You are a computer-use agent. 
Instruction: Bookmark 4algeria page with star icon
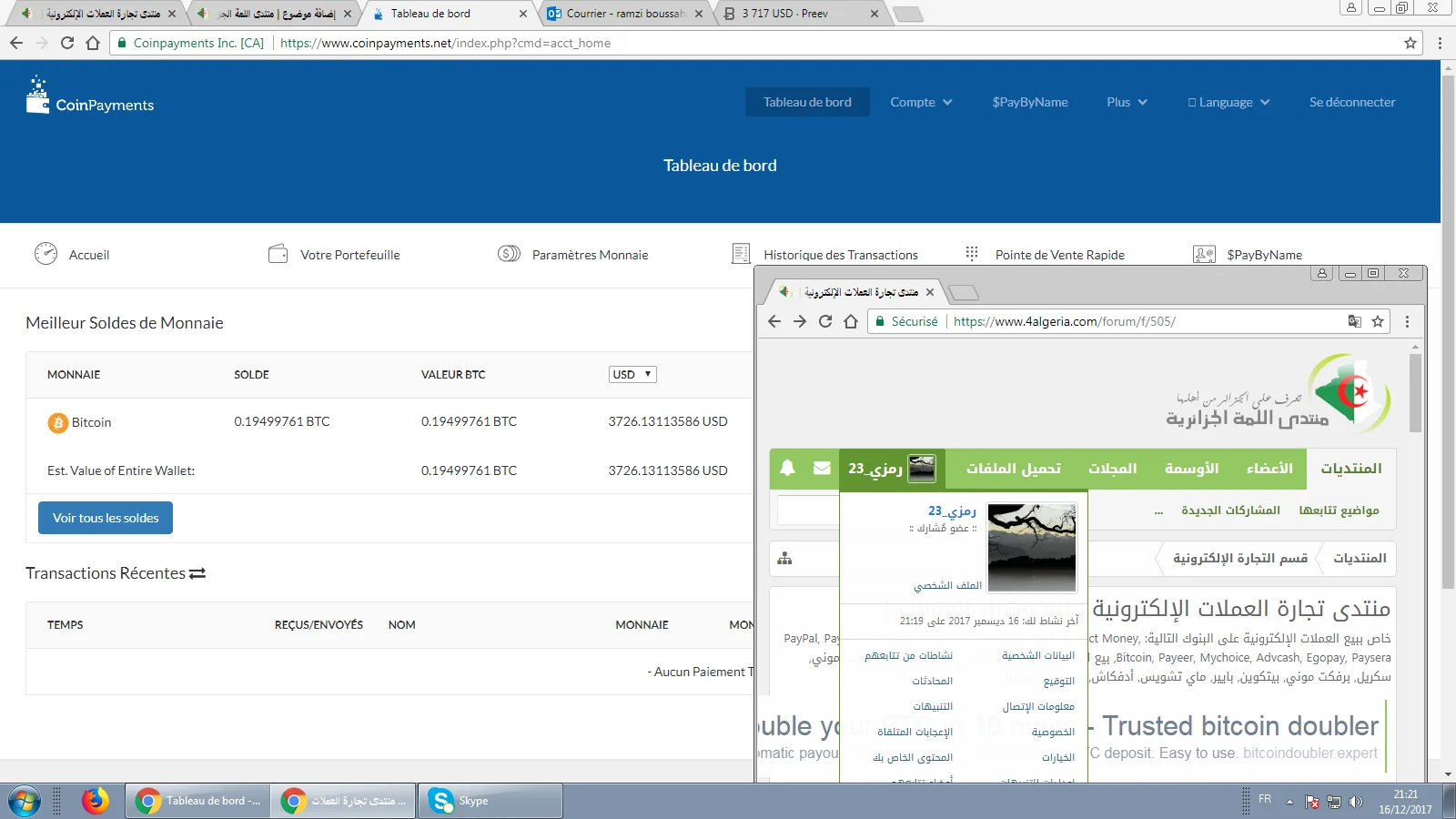click(1378, 321)
